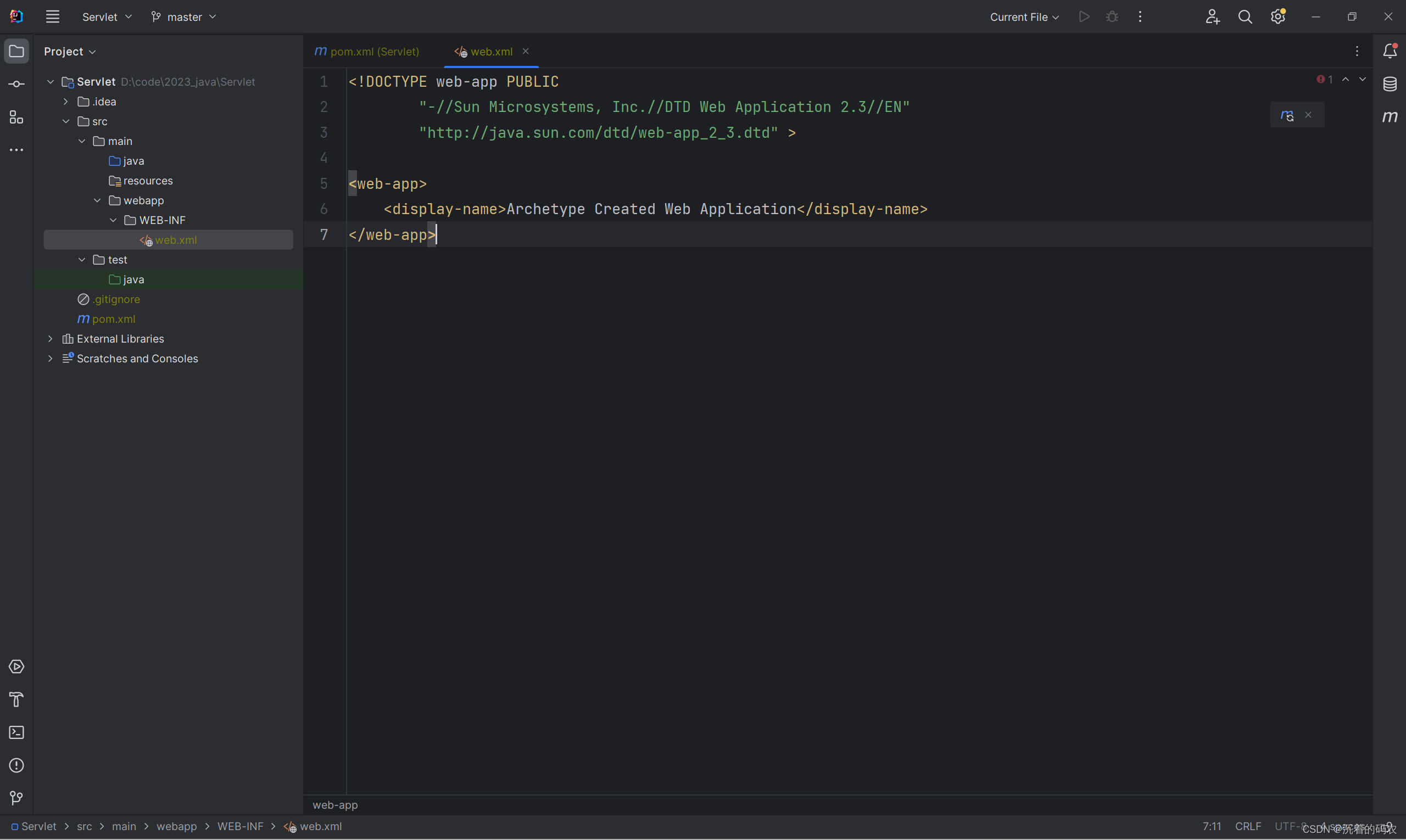This screenshot has width=1406, height=840.
Task: Expand the External Libraries tree node
Action: (49, 339)
